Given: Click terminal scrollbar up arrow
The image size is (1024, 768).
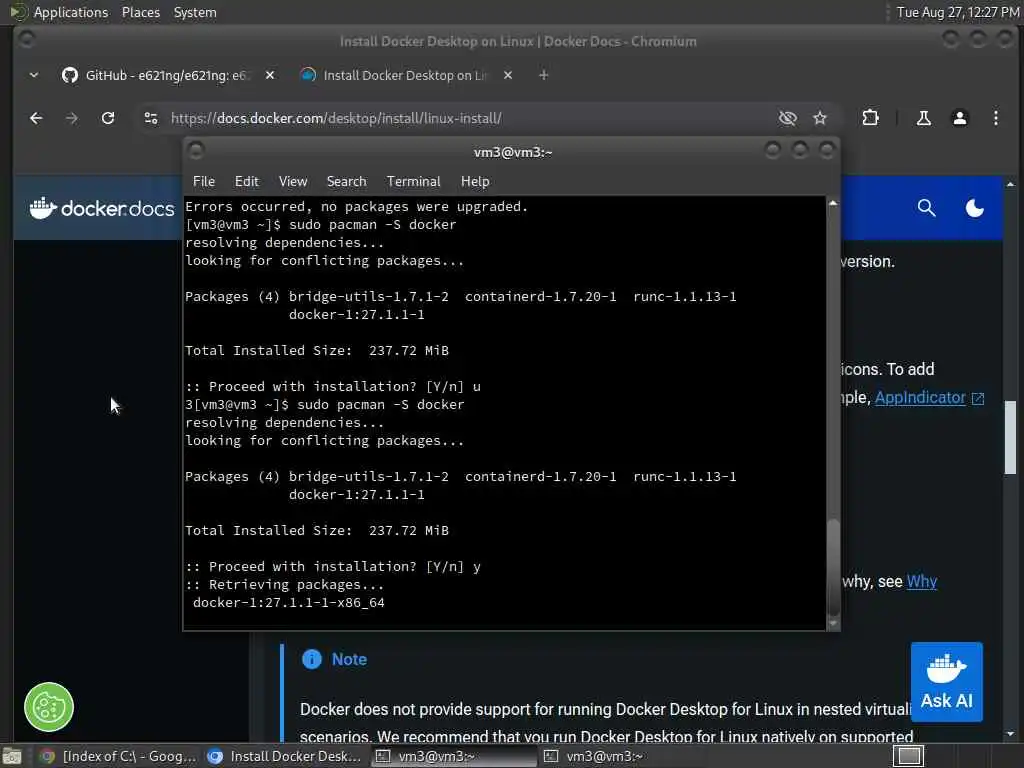Looking at the screenshot, I should [x=833, y=203].
